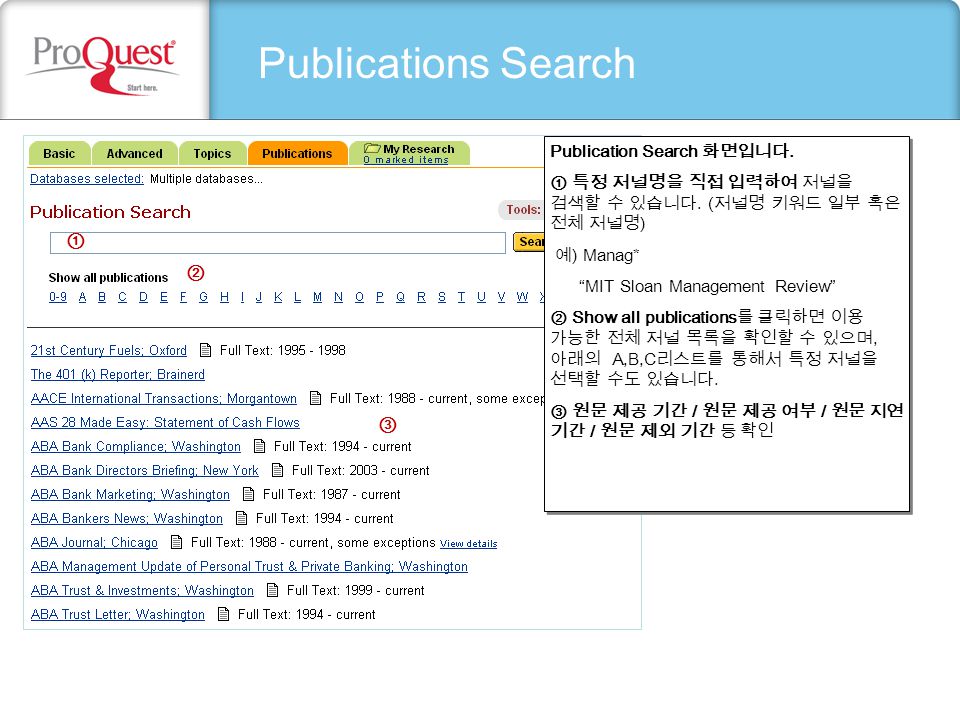Show publications starting with 0-9

coord(58,297)
